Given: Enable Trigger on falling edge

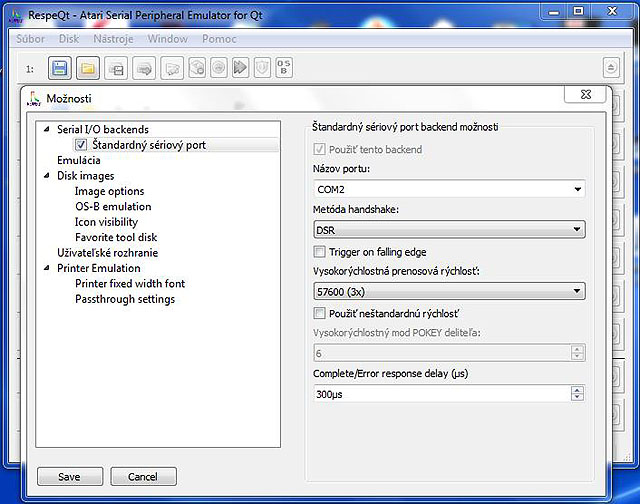Looking at the screenshot, I should (319, 252).
